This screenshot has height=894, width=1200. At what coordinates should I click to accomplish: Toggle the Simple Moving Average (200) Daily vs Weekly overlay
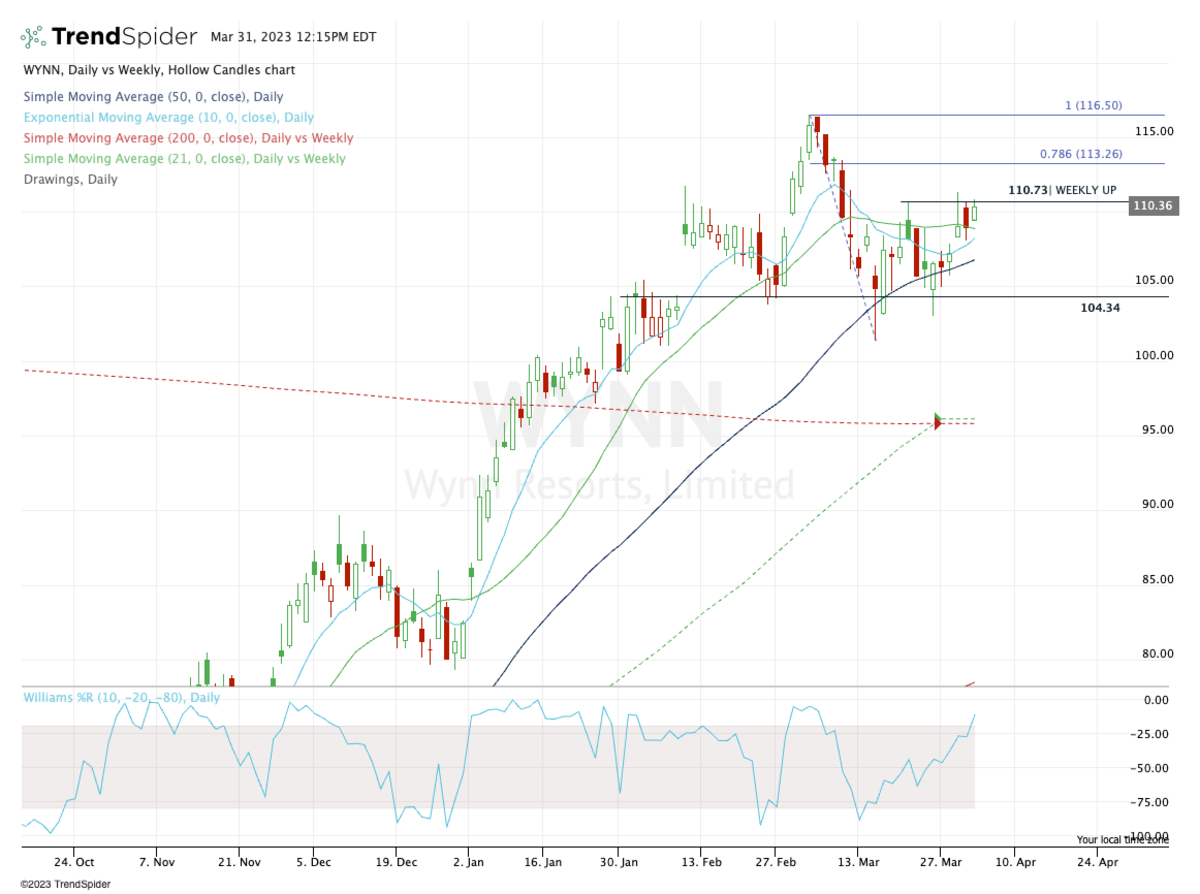tap(183, 138)
